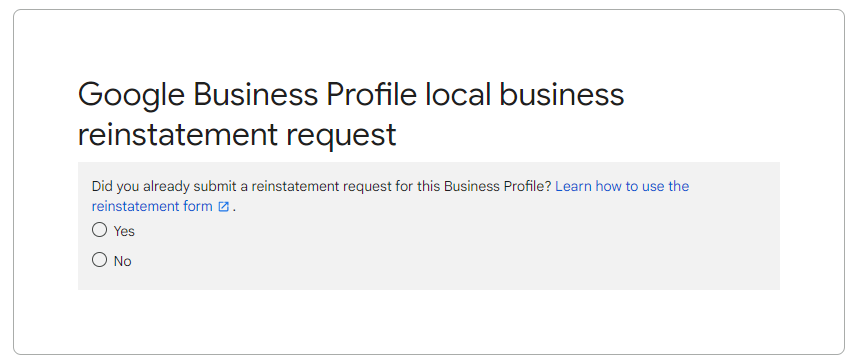Click "Business Profile?" in the question sentence

pos(498,186)
